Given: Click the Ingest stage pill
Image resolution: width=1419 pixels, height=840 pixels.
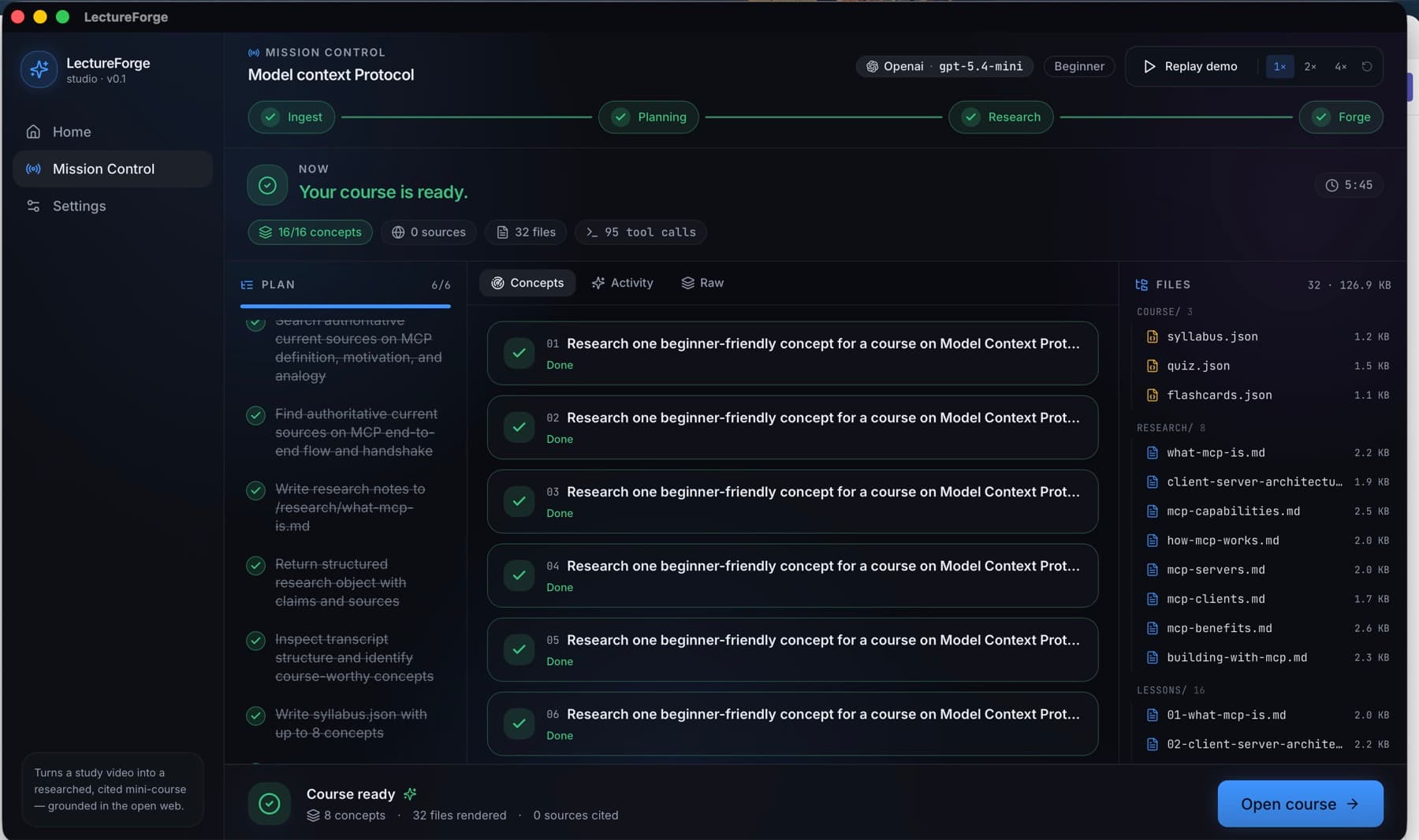Looking at the screenshot, I should click(292, 117).
